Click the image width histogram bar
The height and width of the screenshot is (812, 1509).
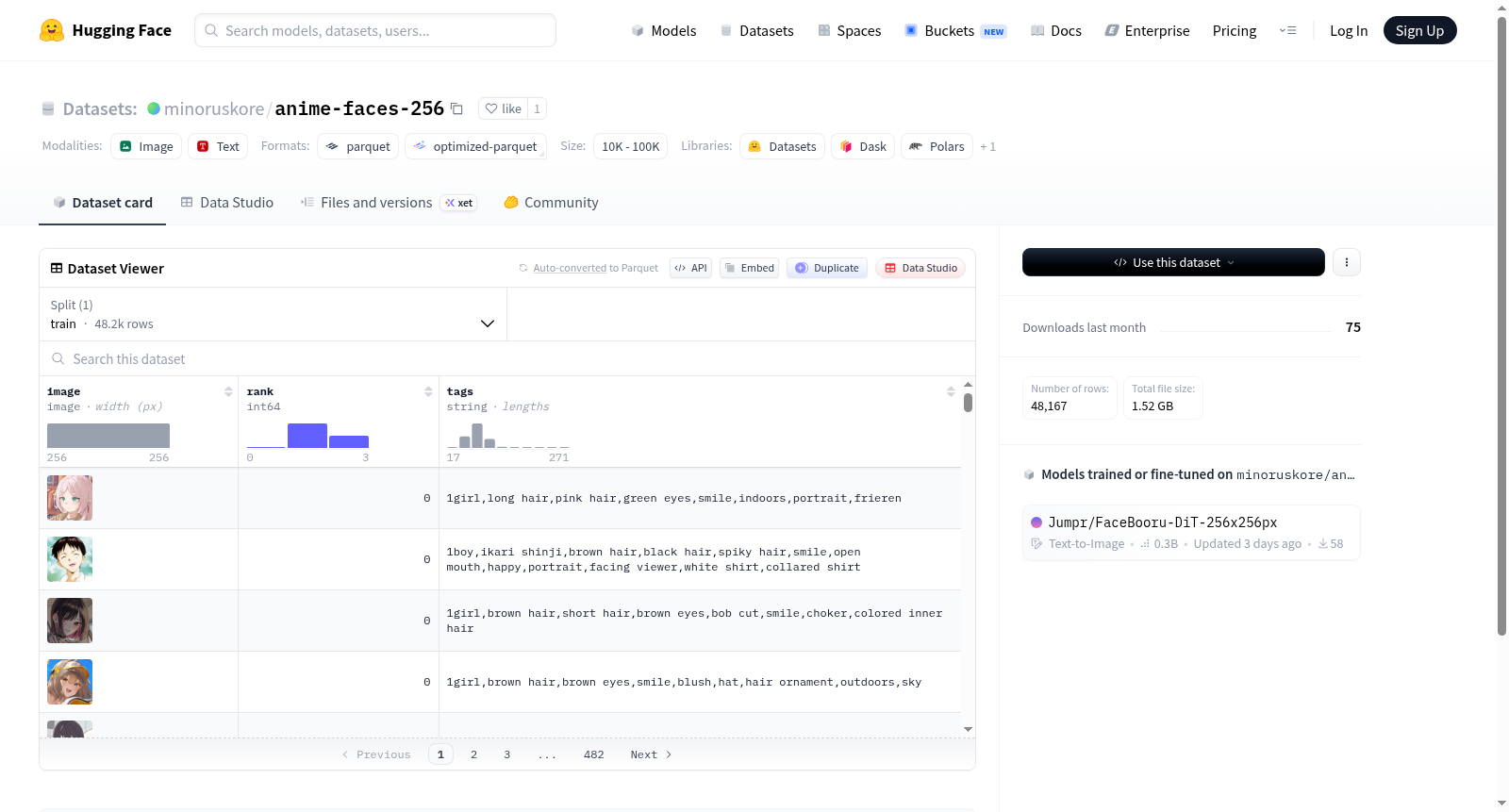tap(108, 436)
